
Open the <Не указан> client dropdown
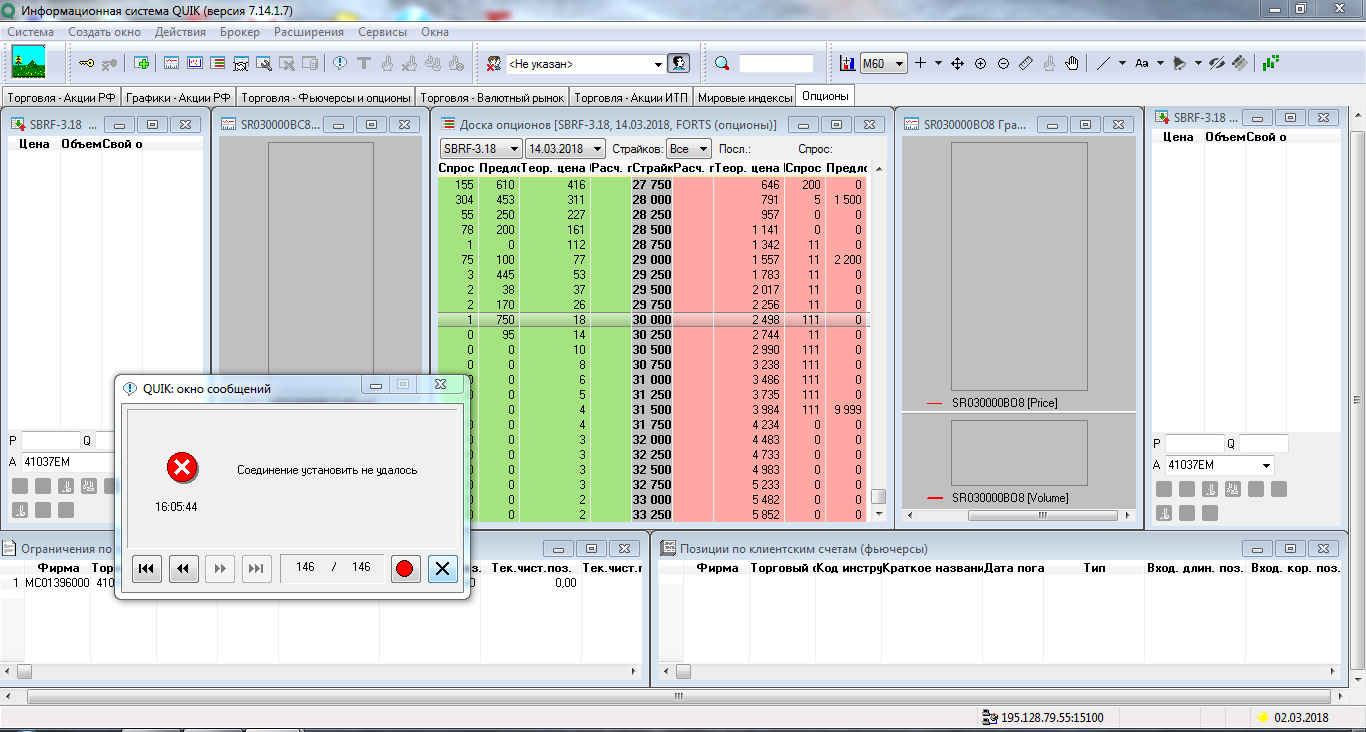[x=658, y=64]
